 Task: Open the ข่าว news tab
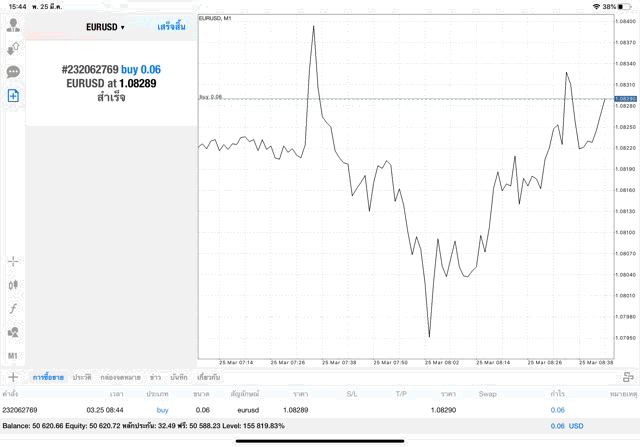[155, 377]
